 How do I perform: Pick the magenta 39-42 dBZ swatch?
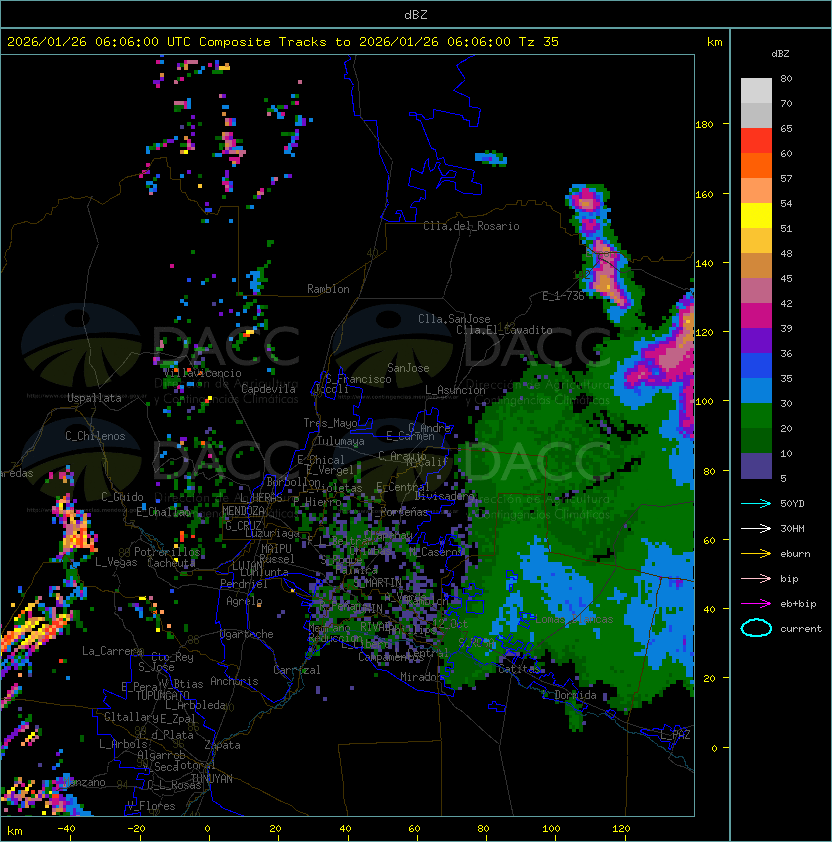756,316
